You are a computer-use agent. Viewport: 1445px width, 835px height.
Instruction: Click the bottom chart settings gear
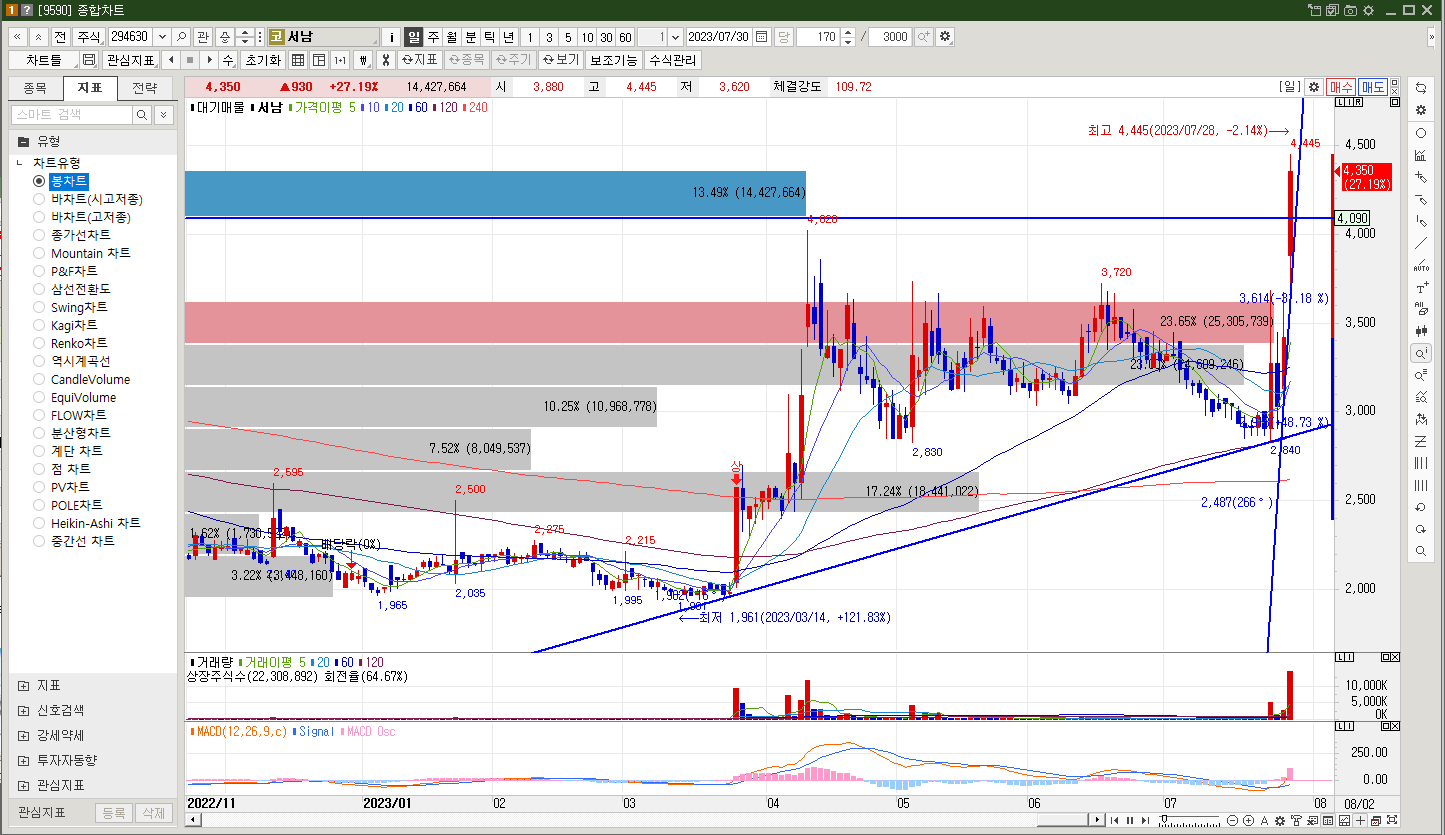click(1279, 821)
